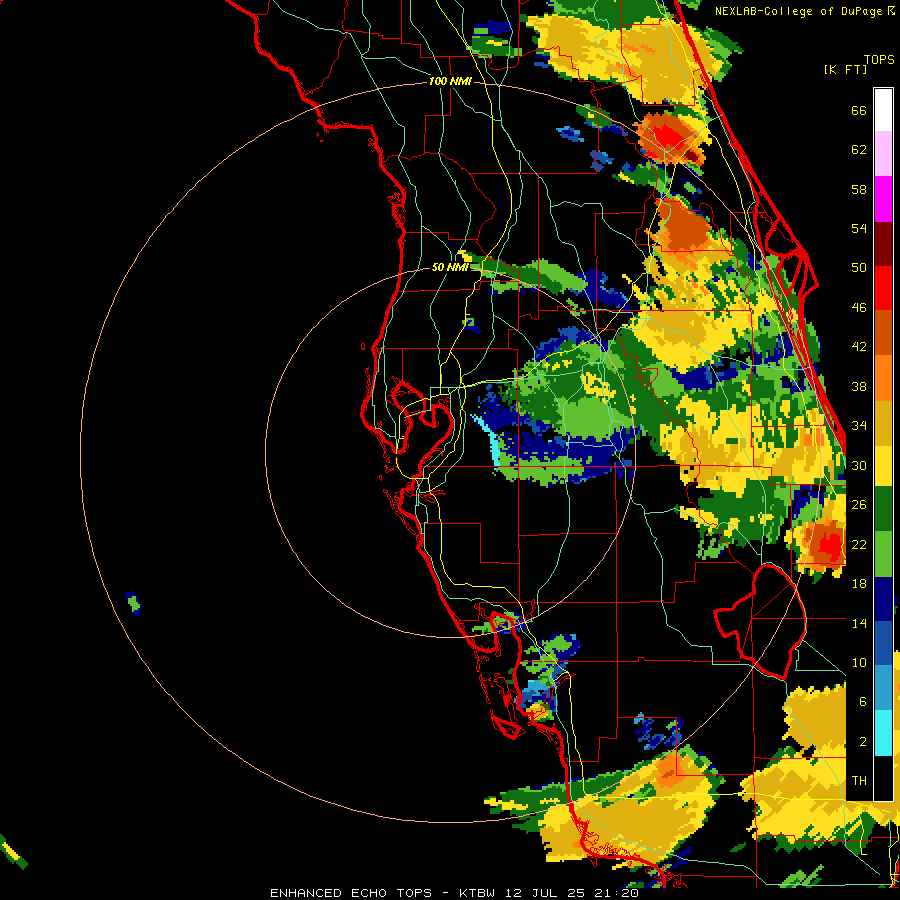Image resolution: width=900 pixels, height=900 pixels.
Task: Click the 100 NMI range ring label
Action: pos(450,82)
